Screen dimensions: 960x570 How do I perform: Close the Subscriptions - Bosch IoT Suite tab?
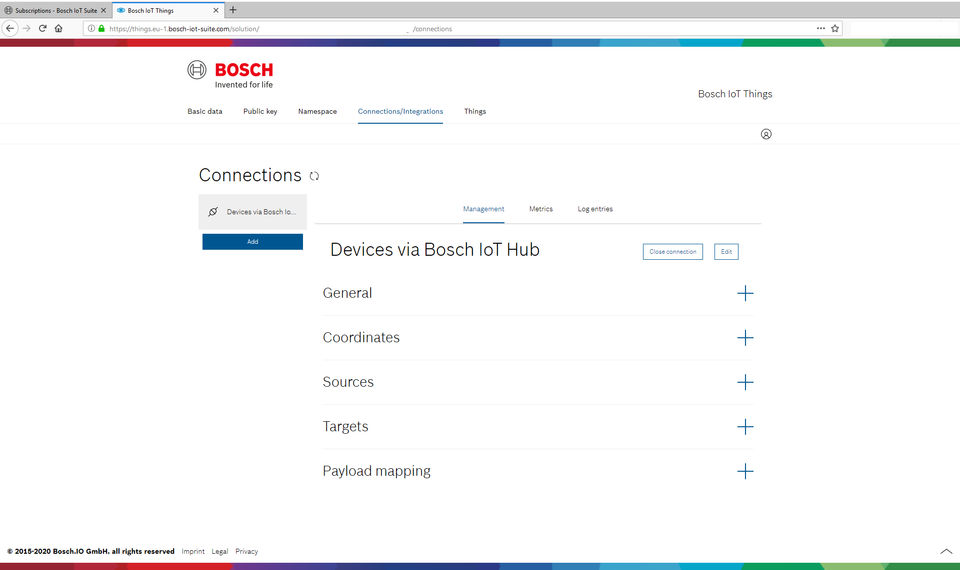coord(103,10)
